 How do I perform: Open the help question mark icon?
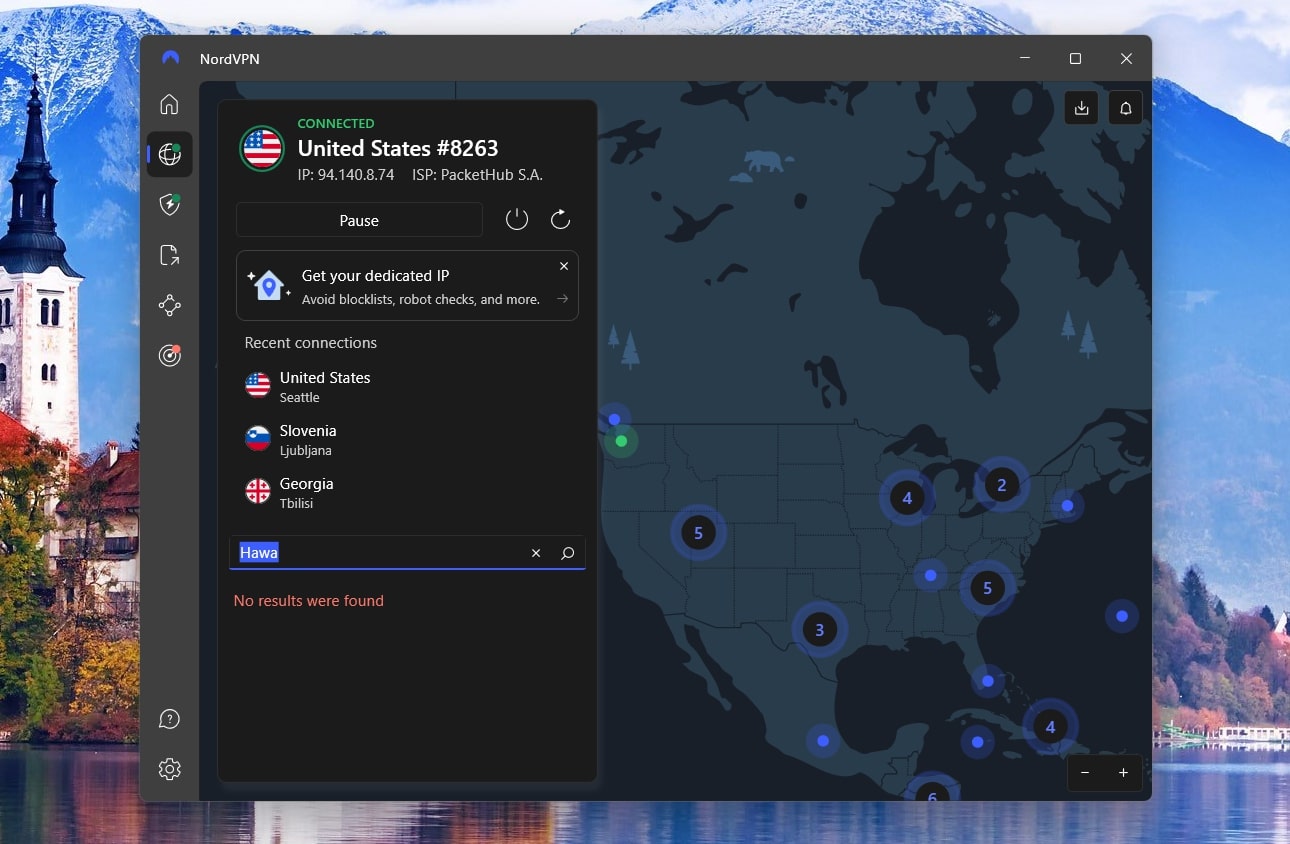pos(169,718)
